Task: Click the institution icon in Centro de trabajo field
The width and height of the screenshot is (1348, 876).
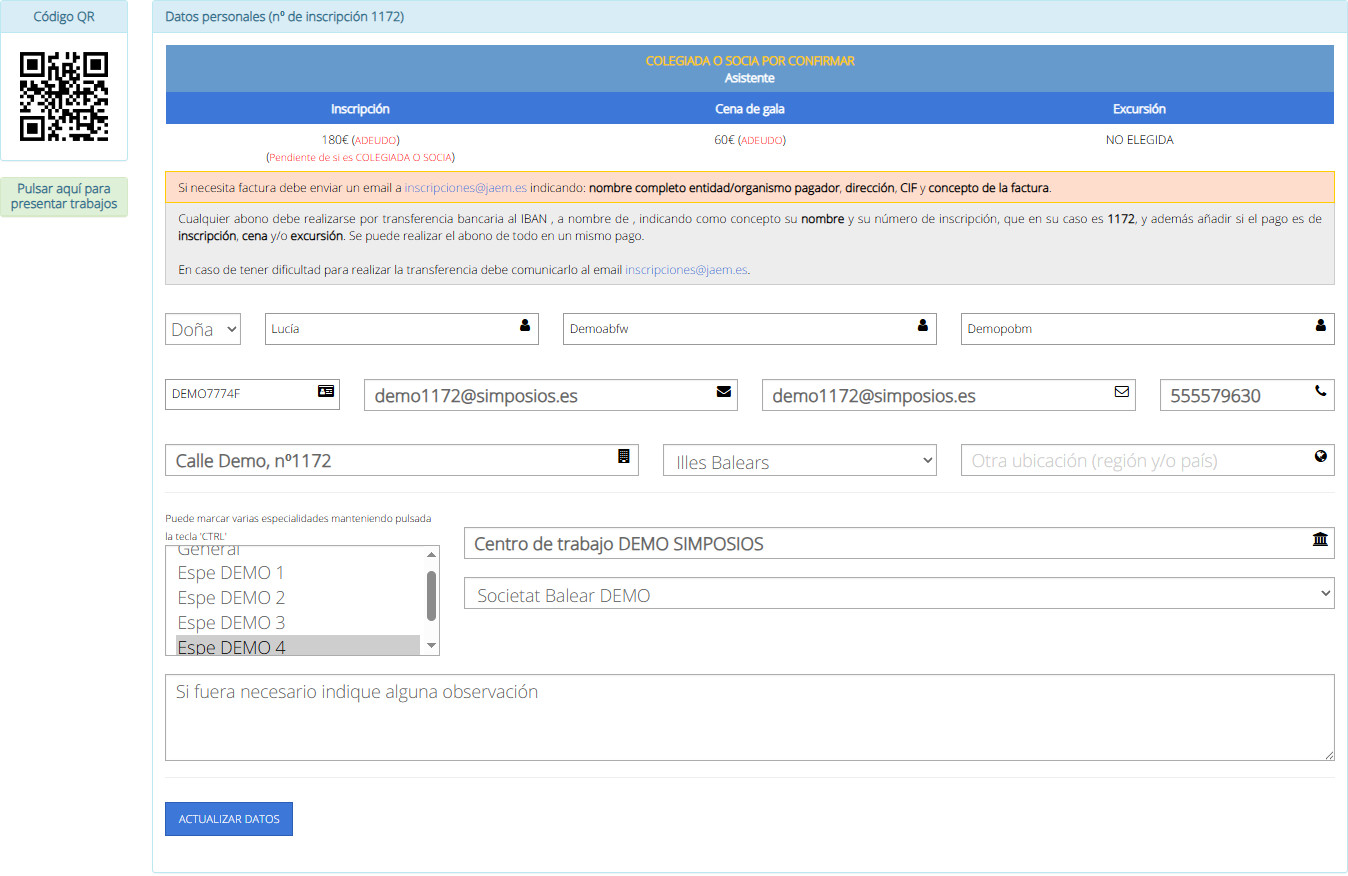Action: coord(1320,539)
